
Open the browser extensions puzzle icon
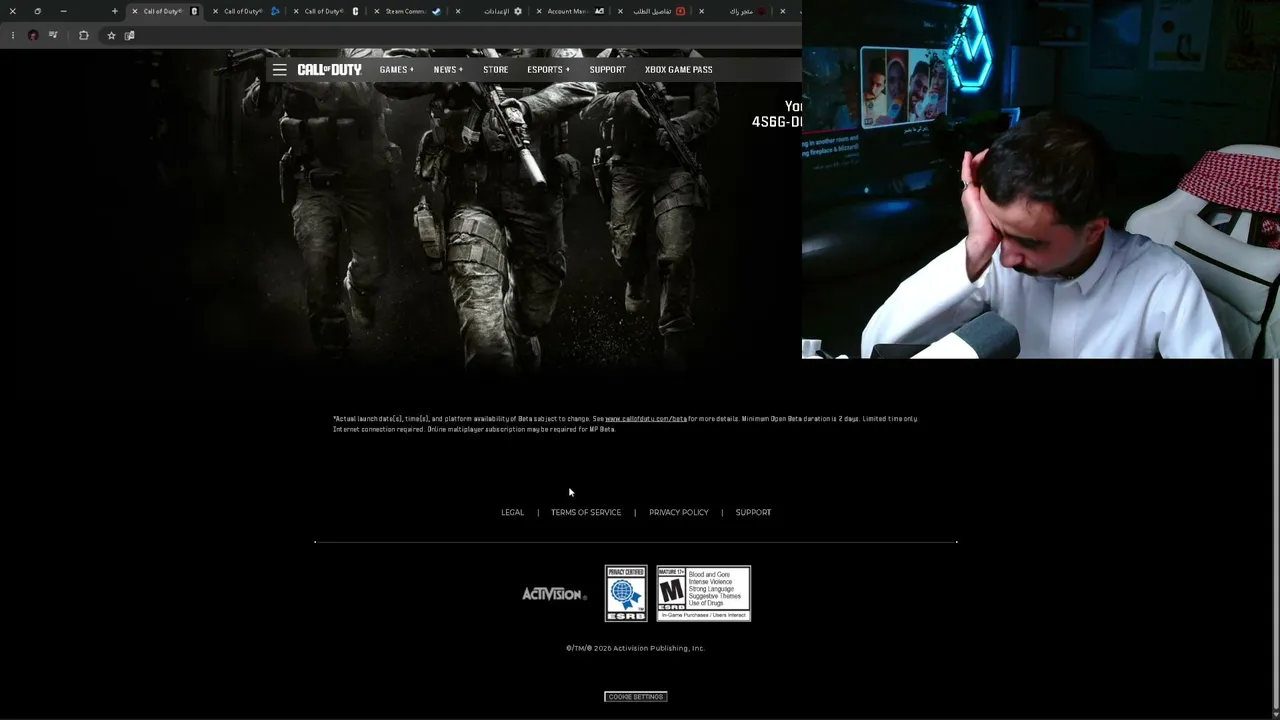point(83,35)
